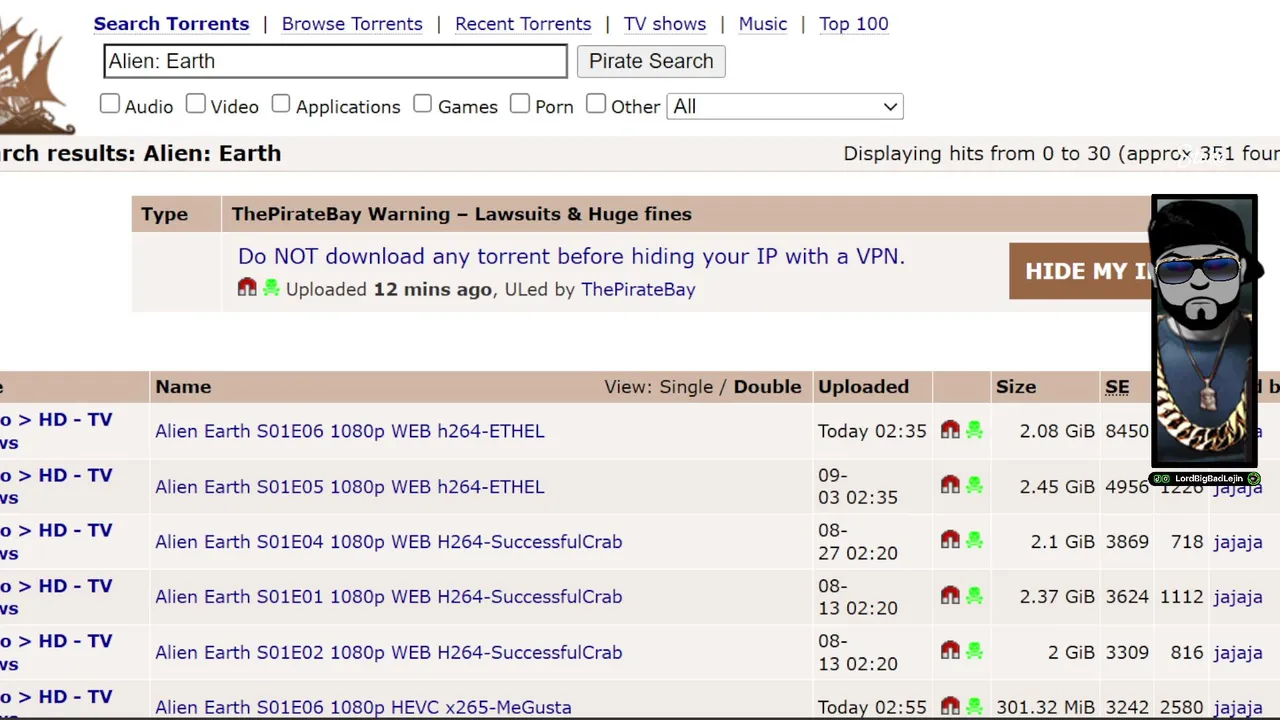Open Recent Torrents navigation link
The width and height of the screenshot is (1280, 720).
[523, 24]
